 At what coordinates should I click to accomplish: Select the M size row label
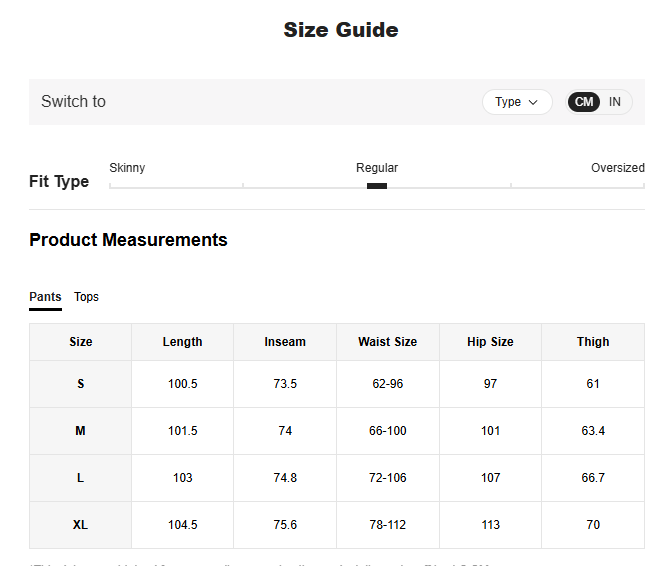(81, 431)
